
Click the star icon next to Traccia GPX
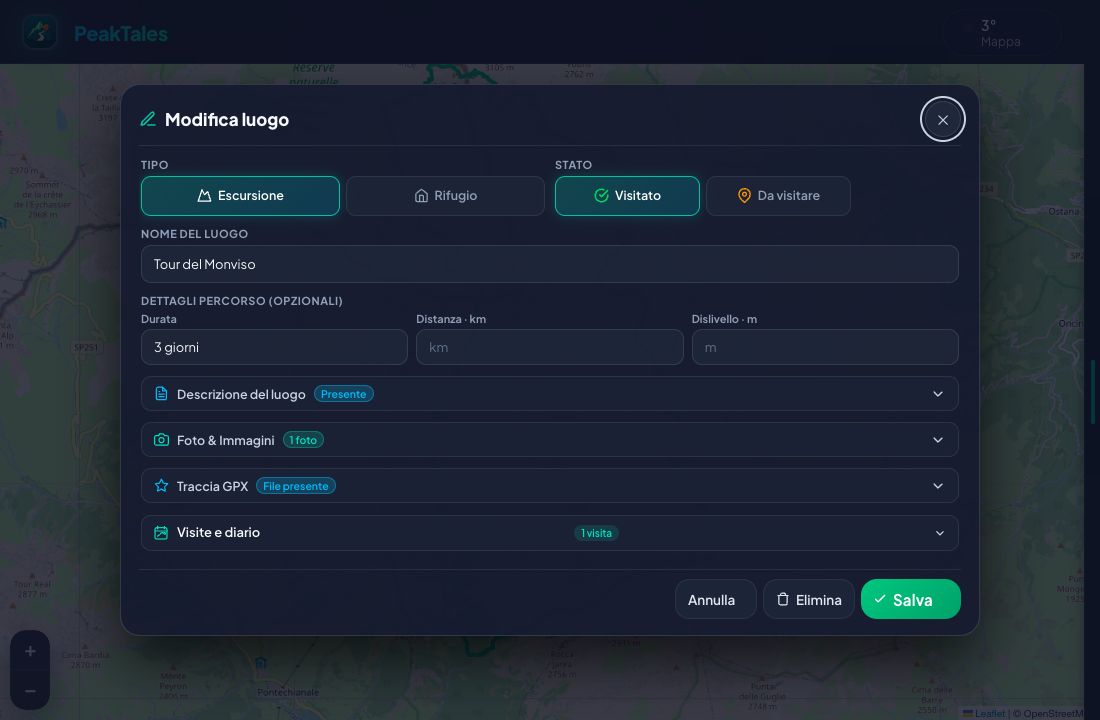pos(161,486)
